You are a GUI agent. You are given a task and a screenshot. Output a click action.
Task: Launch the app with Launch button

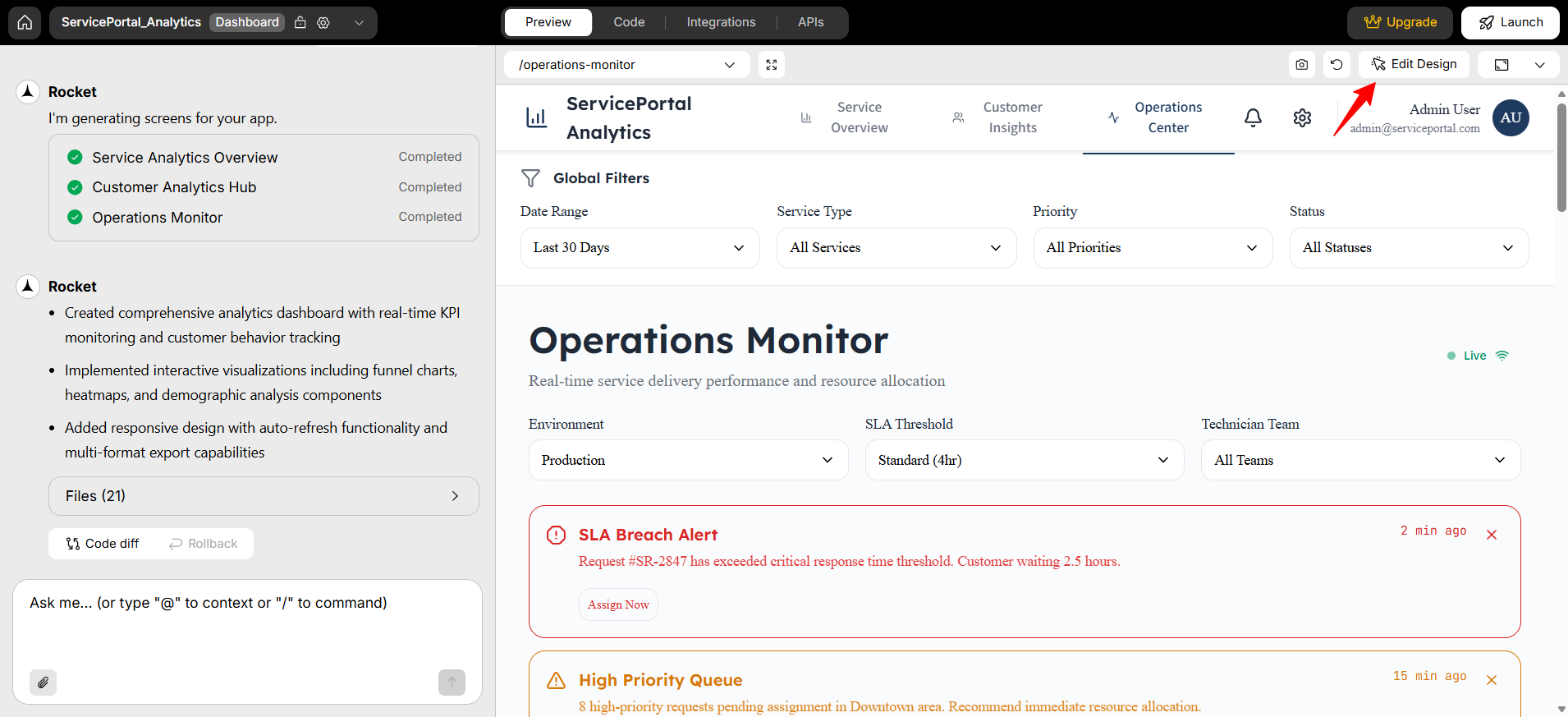click(x=1511, y=22)
